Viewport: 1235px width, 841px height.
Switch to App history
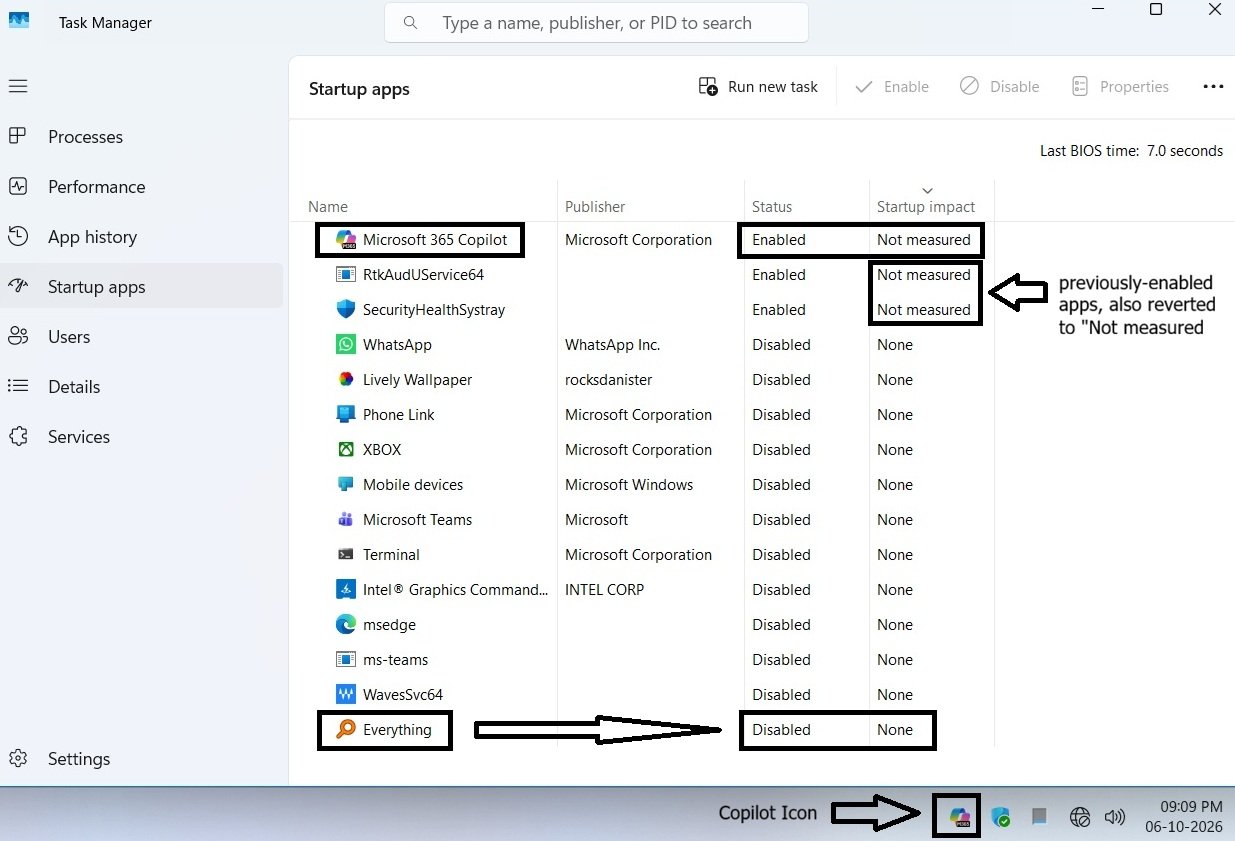[x=92, y=237]
